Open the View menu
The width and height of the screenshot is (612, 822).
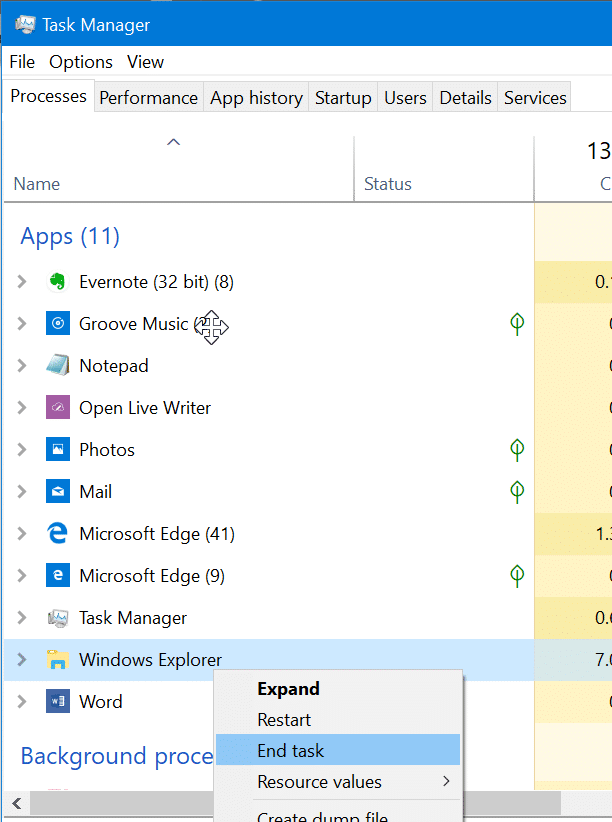(x=145, y=62)
